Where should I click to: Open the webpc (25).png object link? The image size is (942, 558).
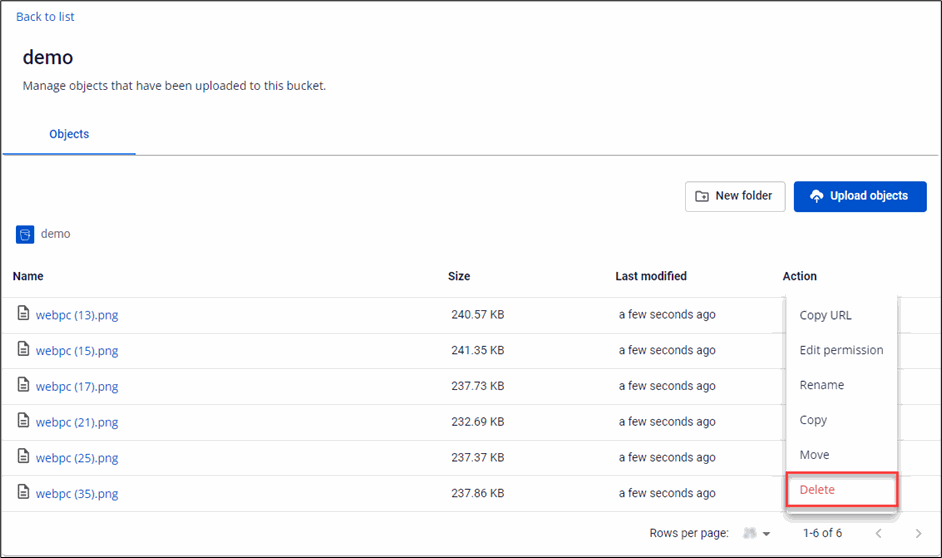click(77, 458)
